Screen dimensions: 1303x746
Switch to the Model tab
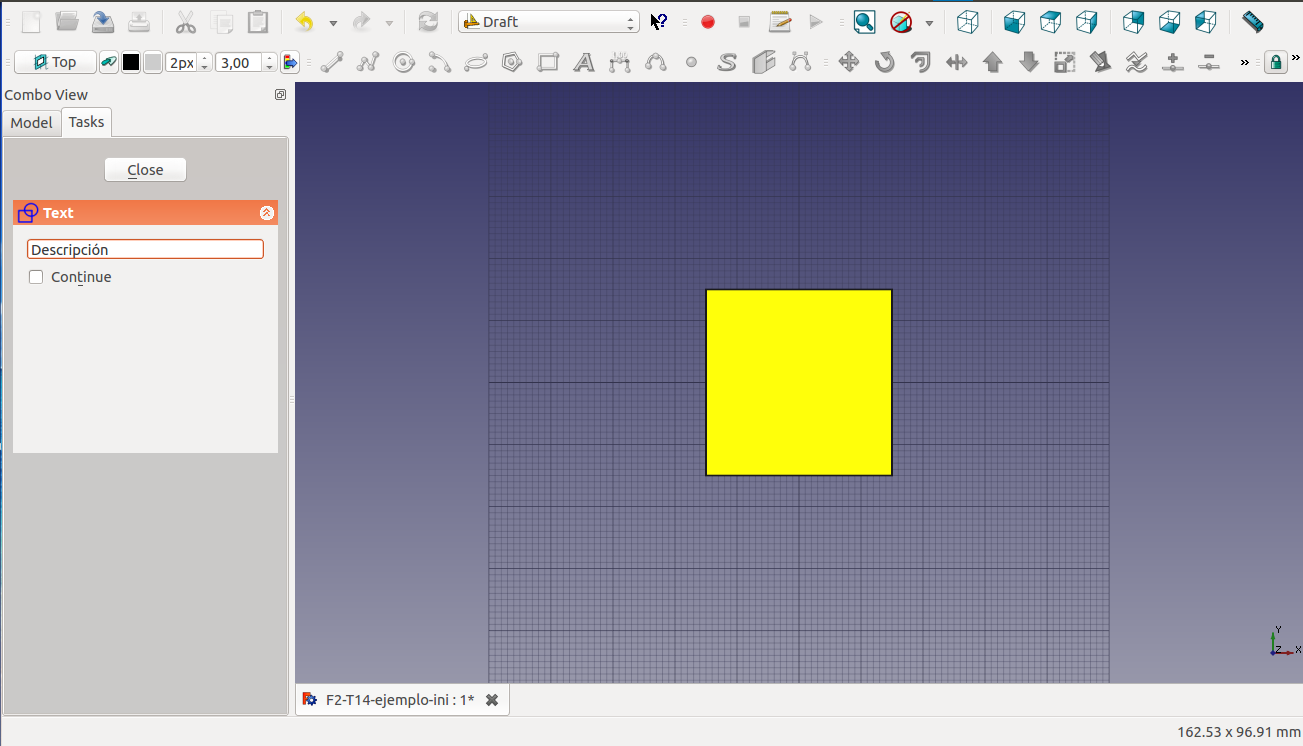click(x=31, y=122)
